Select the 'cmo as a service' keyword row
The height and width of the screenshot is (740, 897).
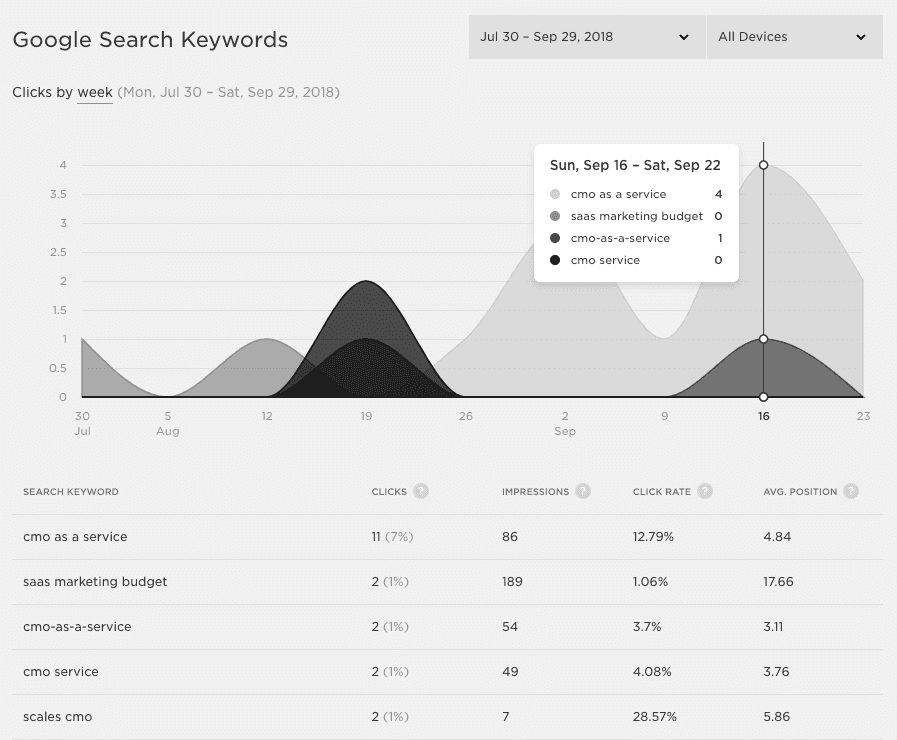(x=75, y=537)
